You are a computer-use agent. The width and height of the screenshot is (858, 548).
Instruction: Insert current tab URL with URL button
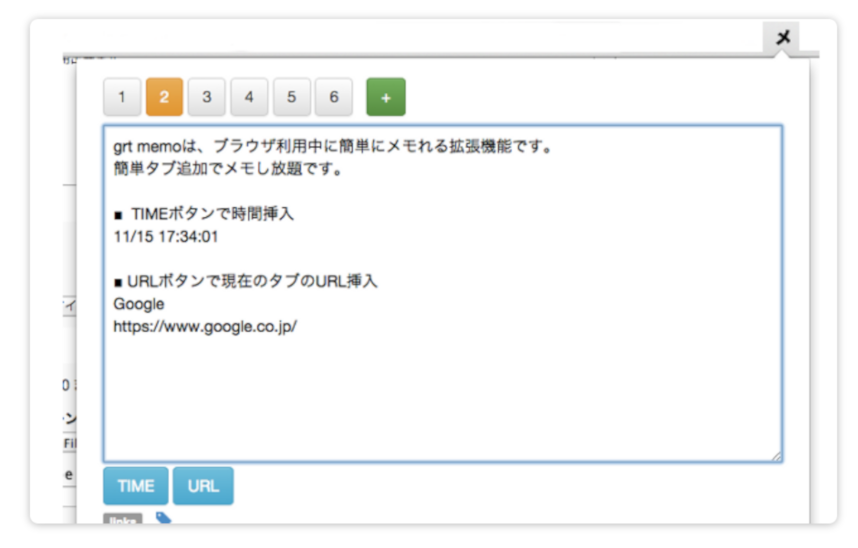click(x=204, y=486)
